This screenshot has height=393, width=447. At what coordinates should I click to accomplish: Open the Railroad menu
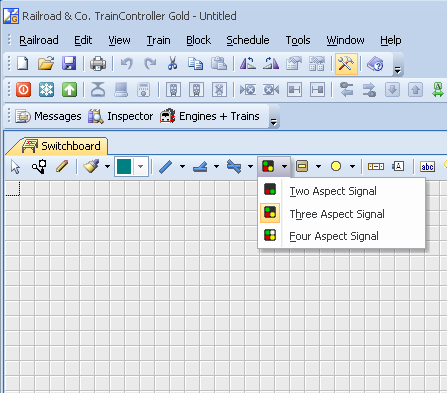click(39, 40)
